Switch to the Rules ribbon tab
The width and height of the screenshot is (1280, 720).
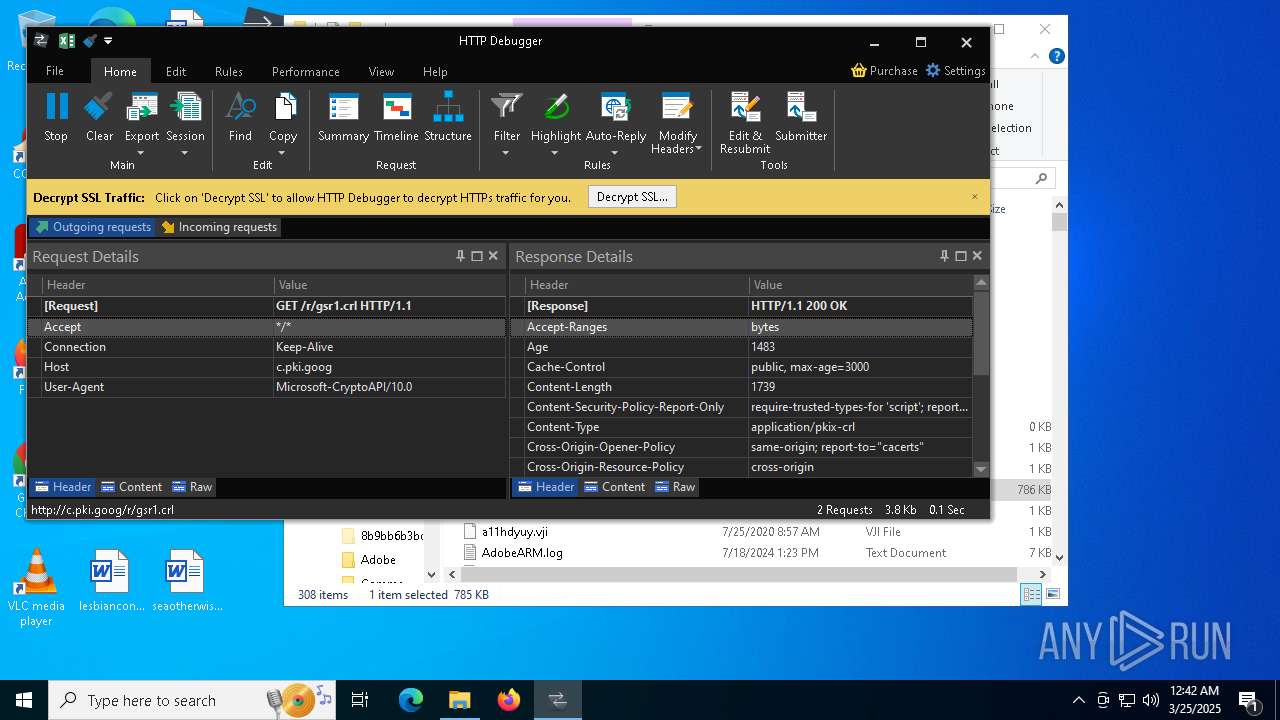pyautogui.click(x=229, y=71)
